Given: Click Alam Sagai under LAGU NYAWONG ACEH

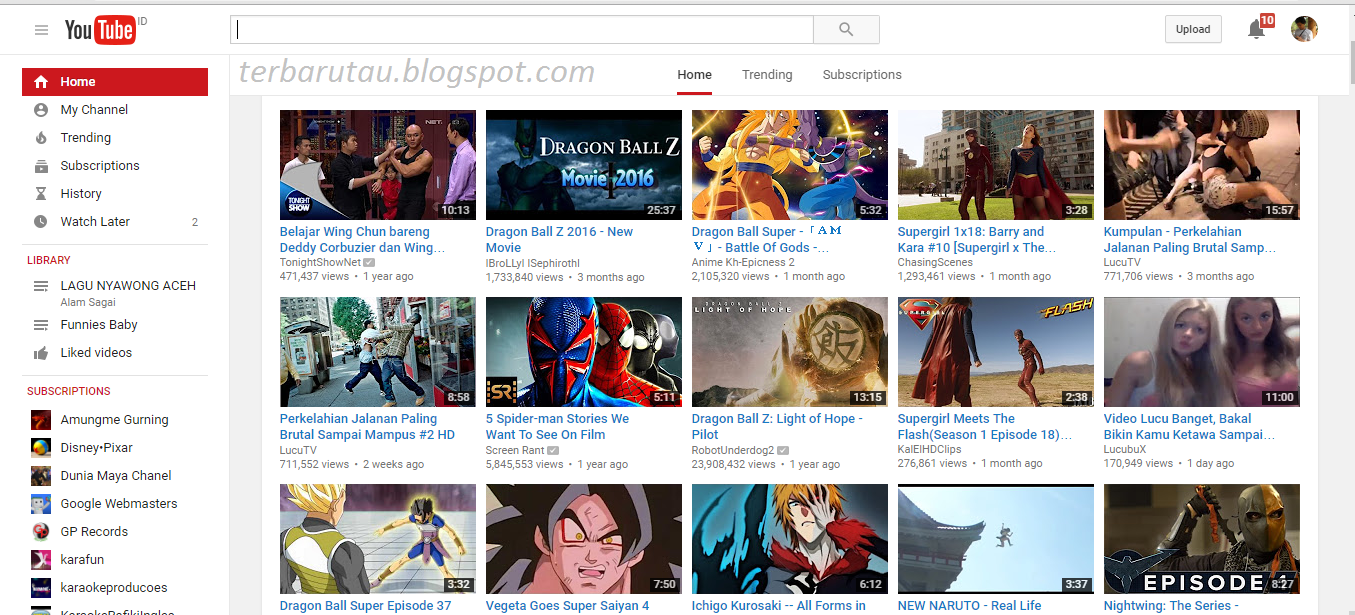Looking at the screenshot, I should [x=88, y=302].
